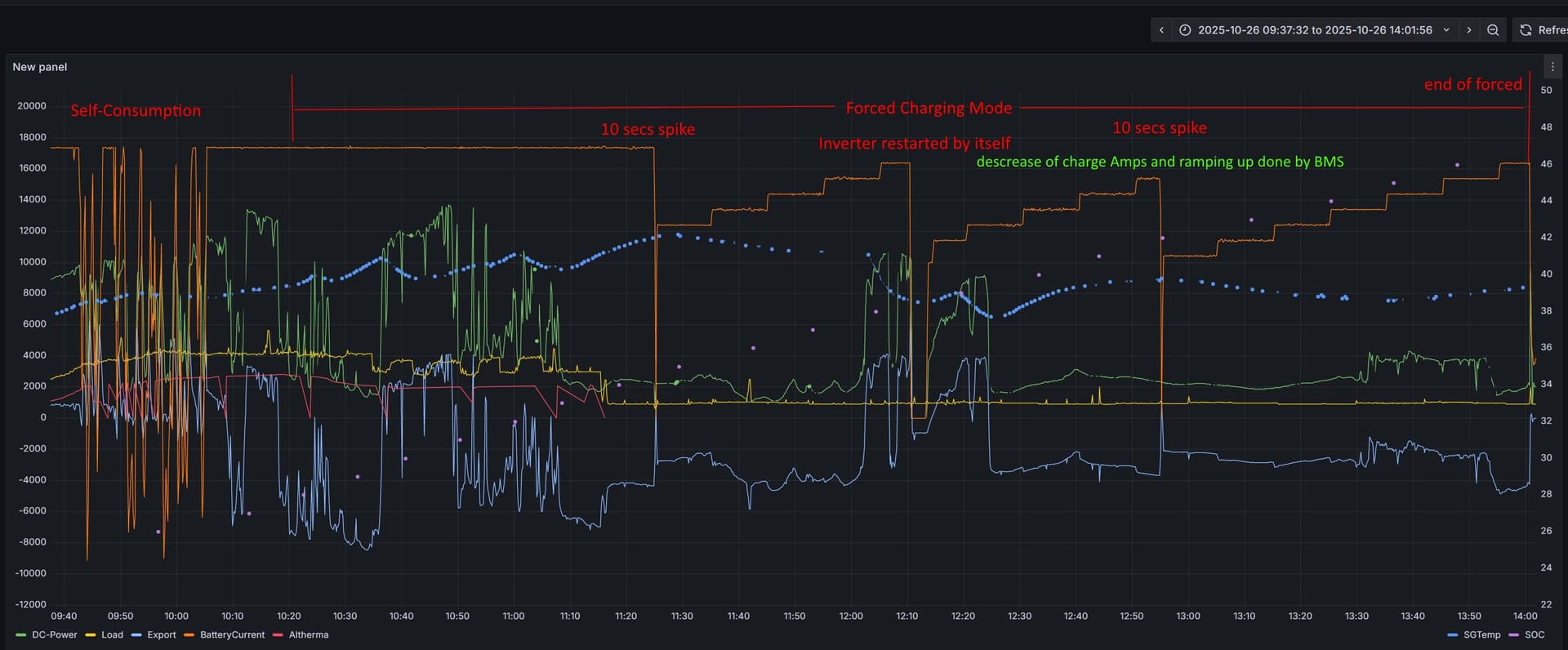Click the green DC-Power legend color swatch
This screenshot has width=1568, height=650.
[21, 635]
